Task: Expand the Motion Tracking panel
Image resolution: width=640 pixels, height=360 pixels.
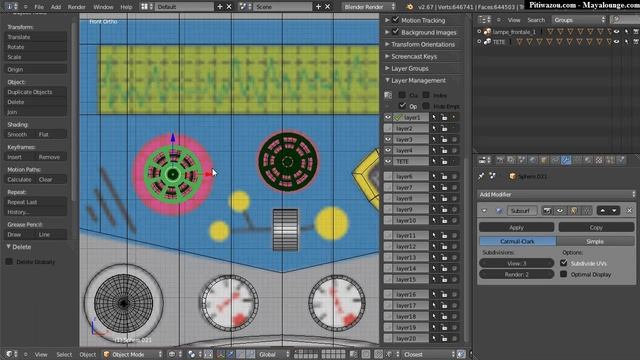Action: [x=387, y=20]
